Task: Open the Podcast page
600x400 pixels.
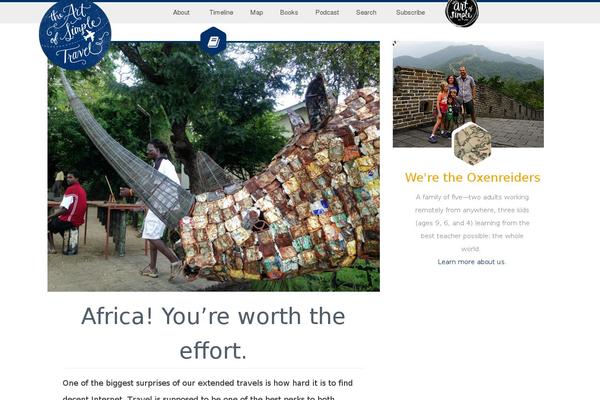Action: click(327, 13)
